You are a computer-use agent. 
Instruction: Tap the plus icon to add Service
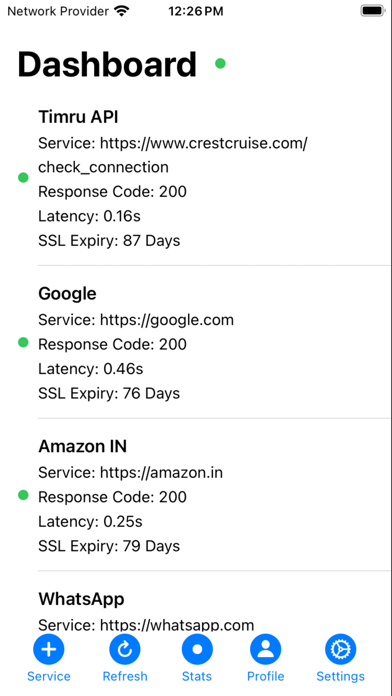[49, 649]
